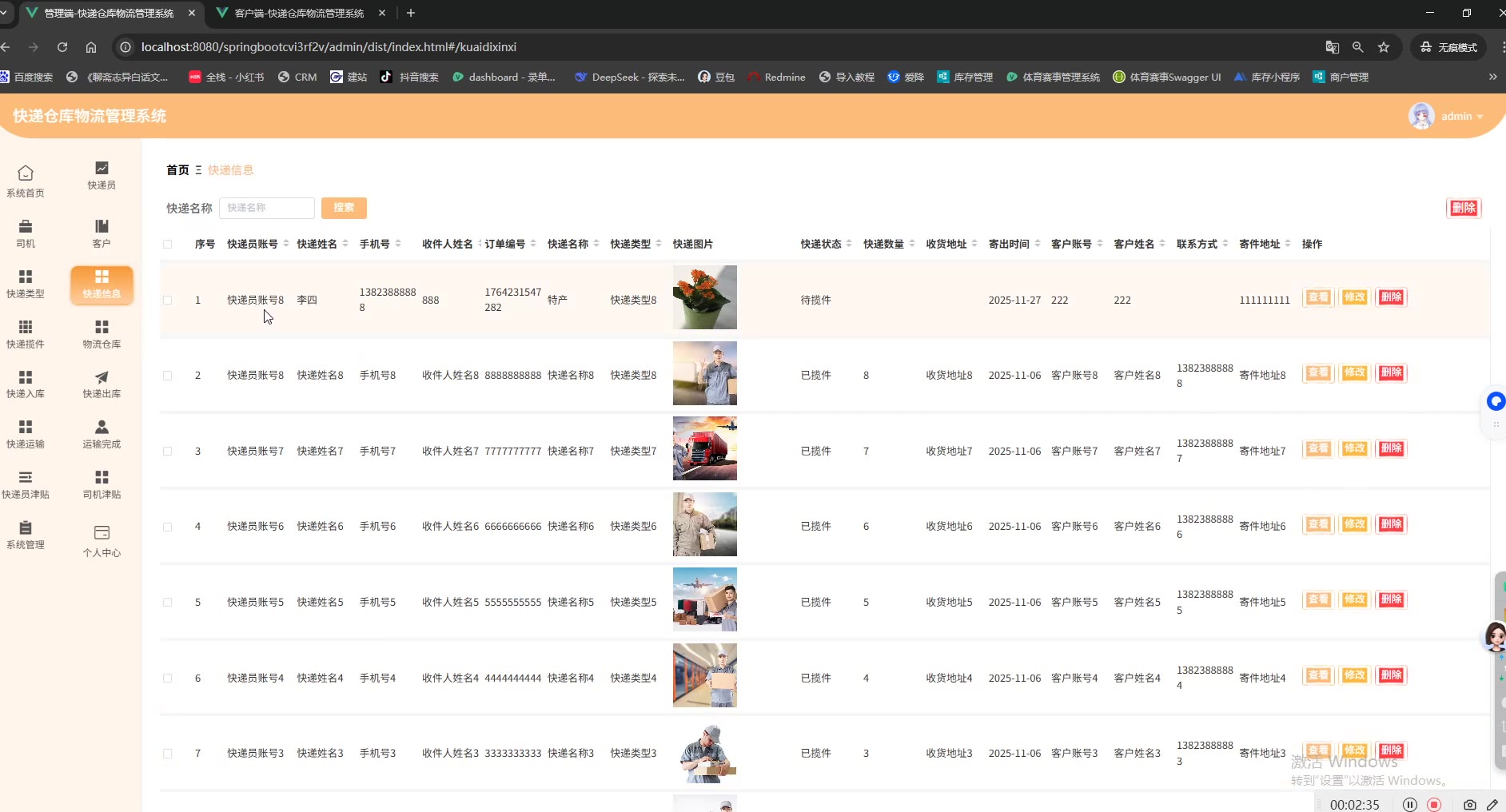Sort the table by 快递名称 column
The image size is (1506, 812).
596,244
